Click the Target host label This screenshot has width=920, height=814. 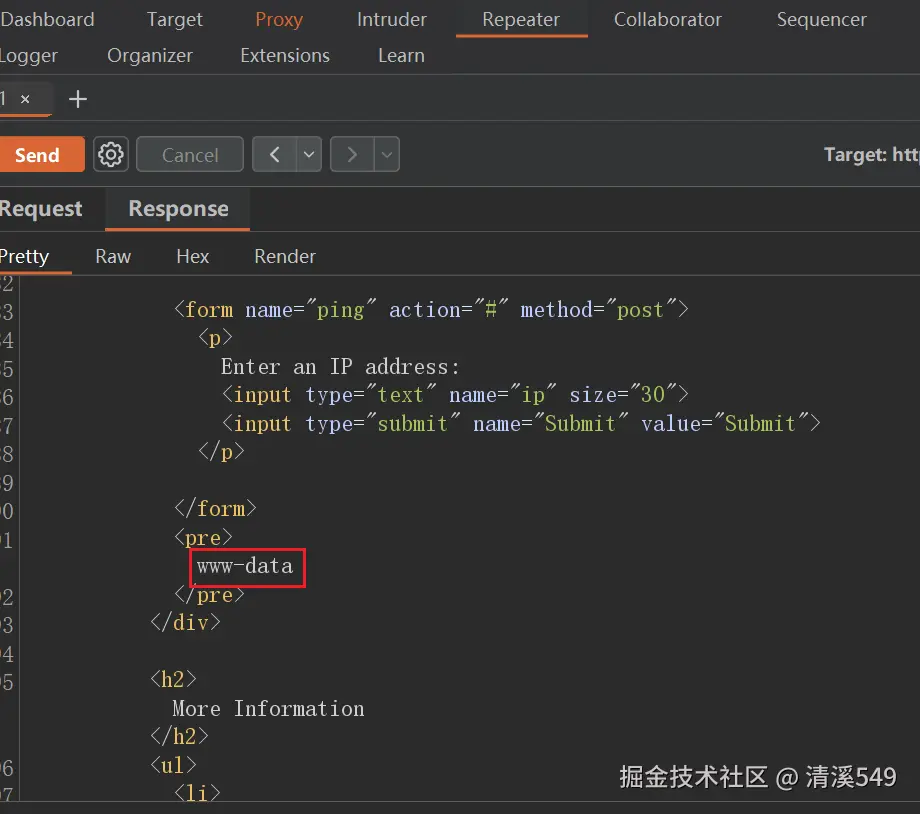(872, 155)
